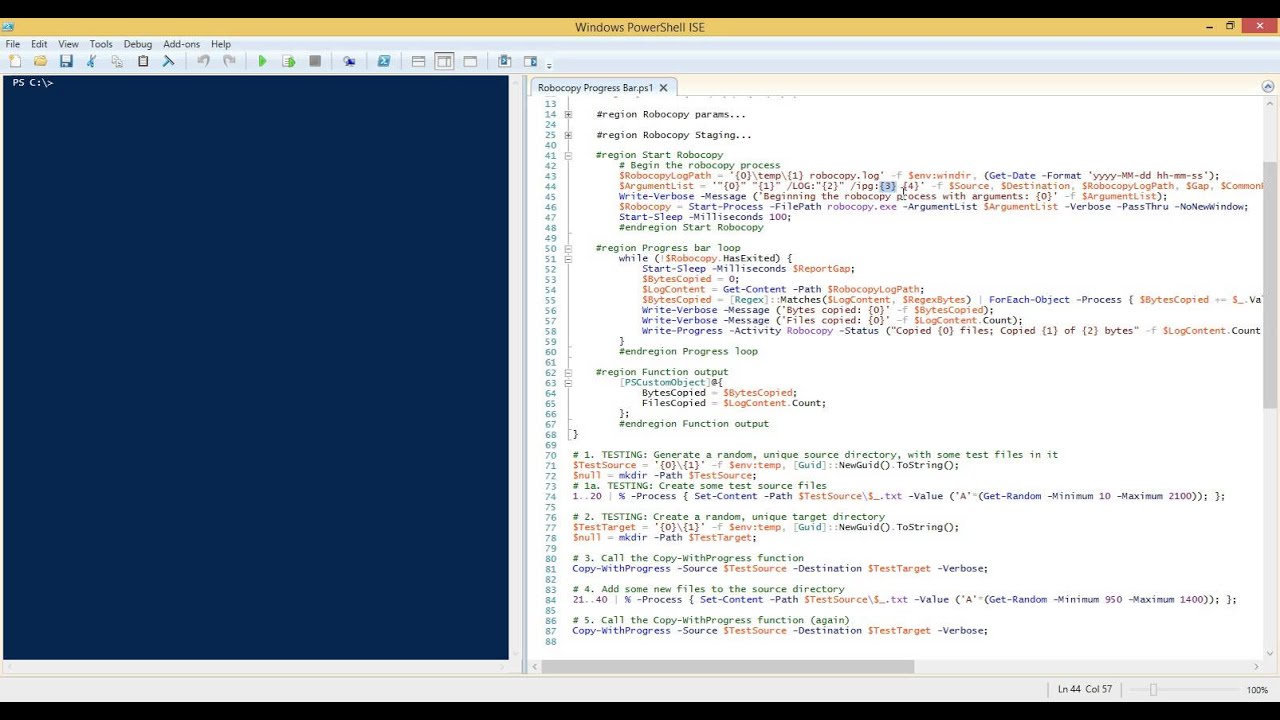
Task: Save the script with the floppy disk icon
Action: (66, 61)
